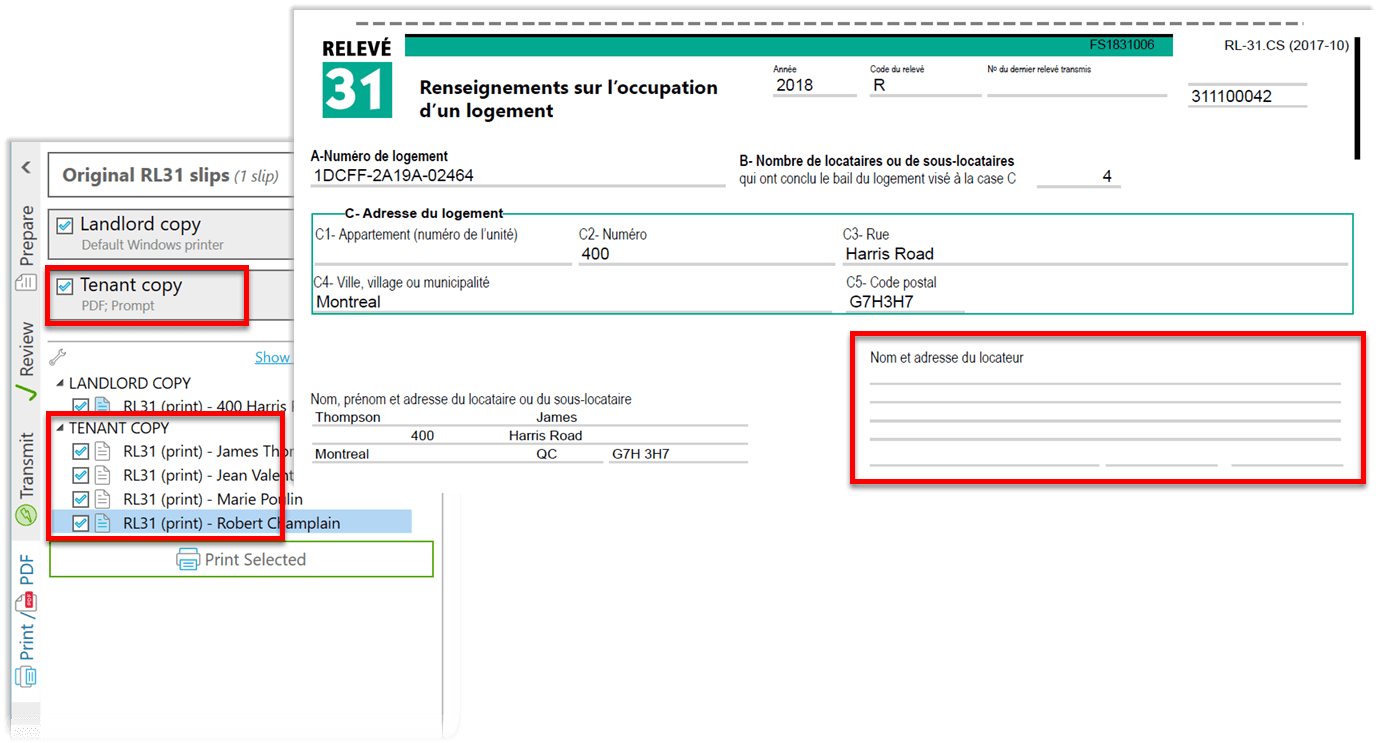Uncheck the RL31 James Thompson slip
The image size is (1380, 743).
click(81, 451)
